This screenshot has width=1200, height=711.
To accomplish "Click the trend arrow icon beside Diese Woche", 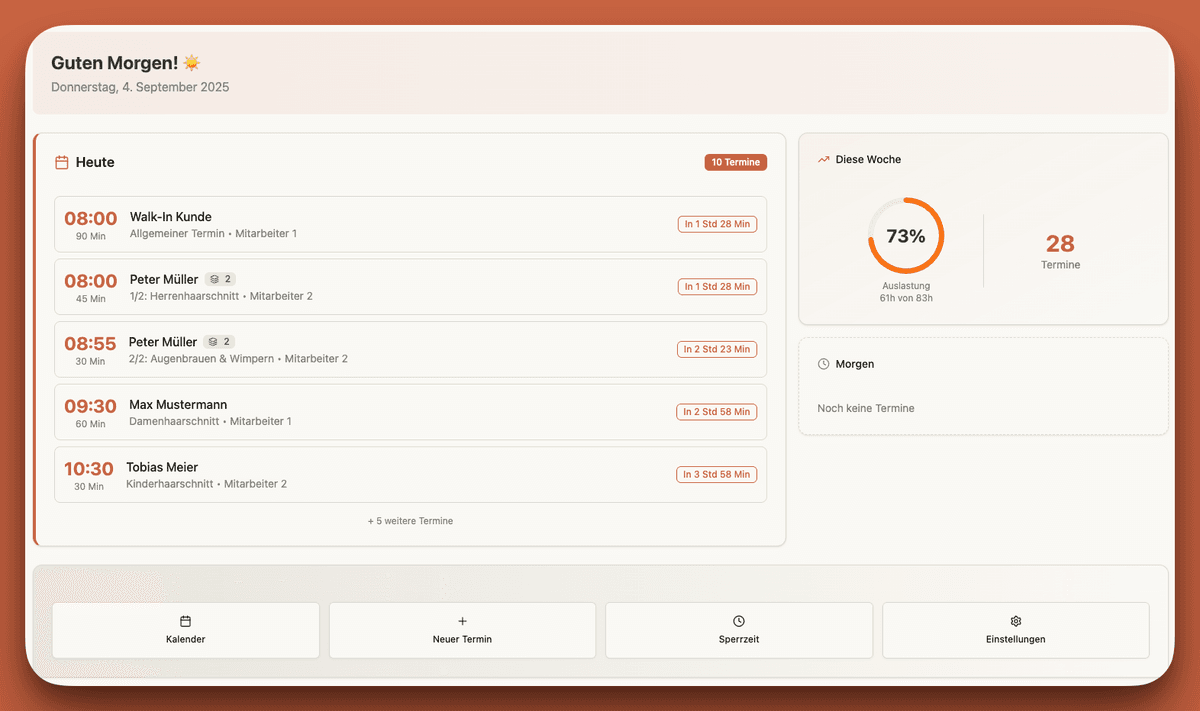I will coord(823,158).
